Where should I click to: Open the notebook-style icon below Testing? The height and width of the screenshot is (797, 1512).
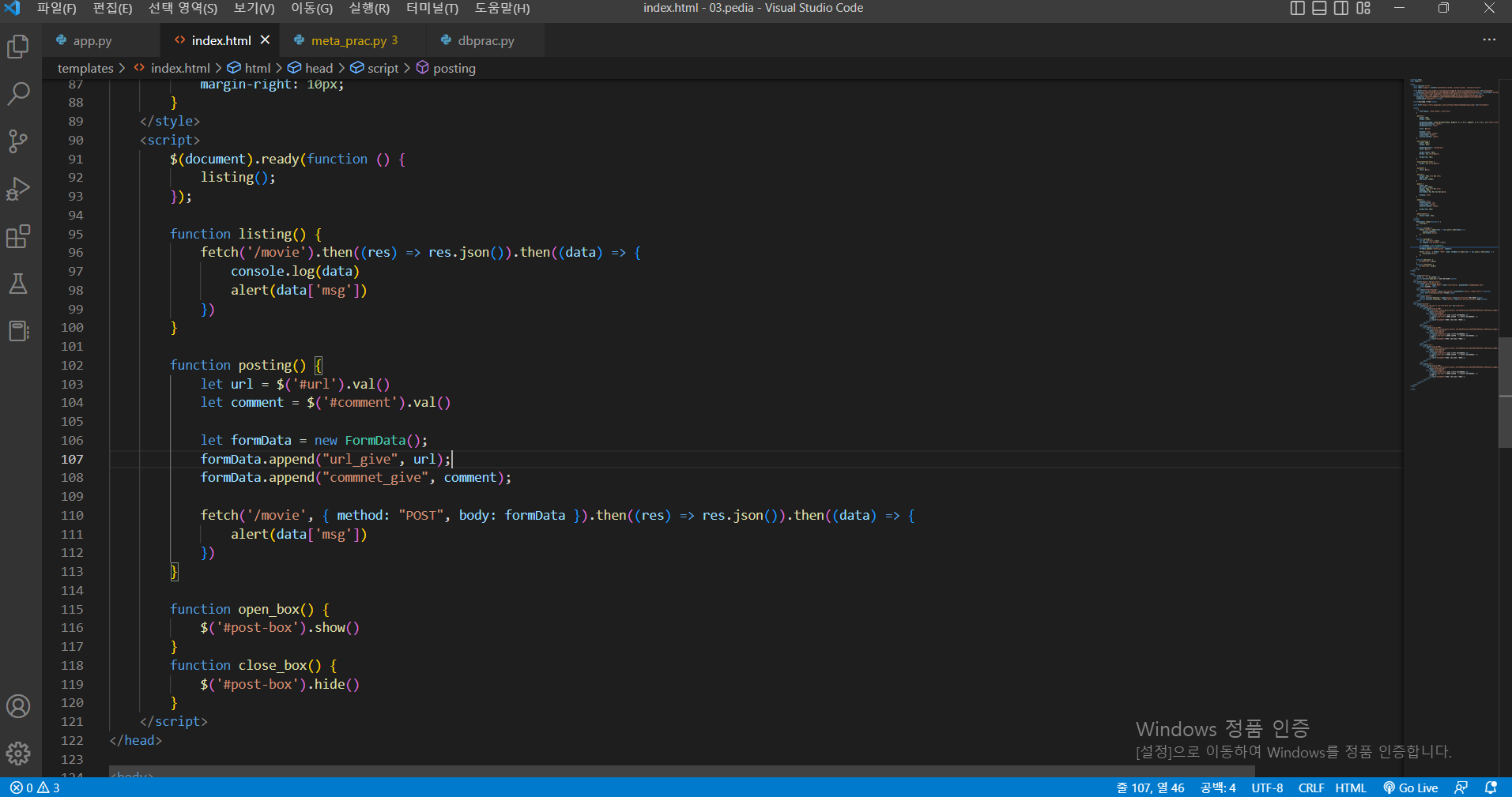coord(18,331)
